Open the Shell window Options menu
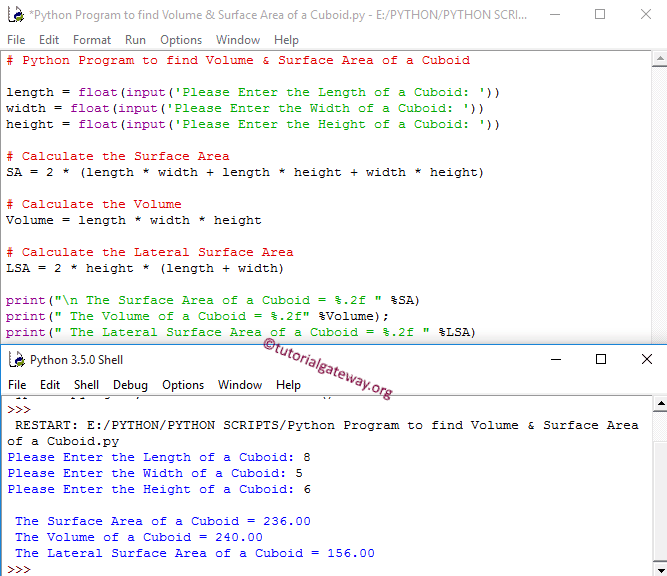The height and width of the screenshot is (576, 667). (x=183, y=385)
